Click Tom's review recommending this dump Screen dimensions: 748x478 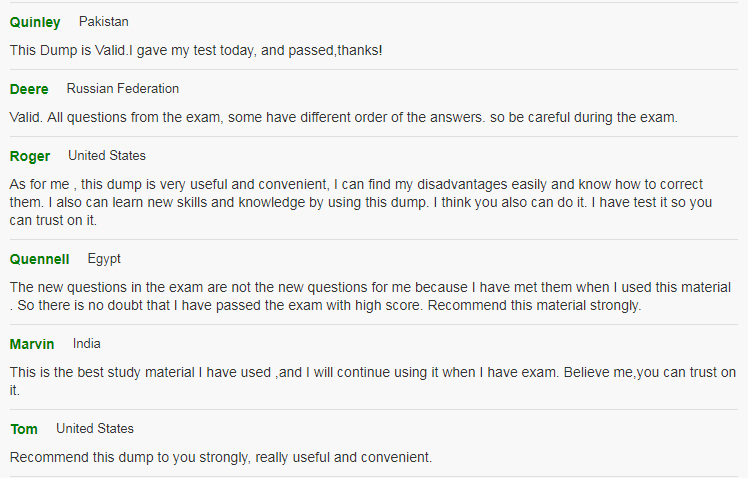tap(221, 457)
